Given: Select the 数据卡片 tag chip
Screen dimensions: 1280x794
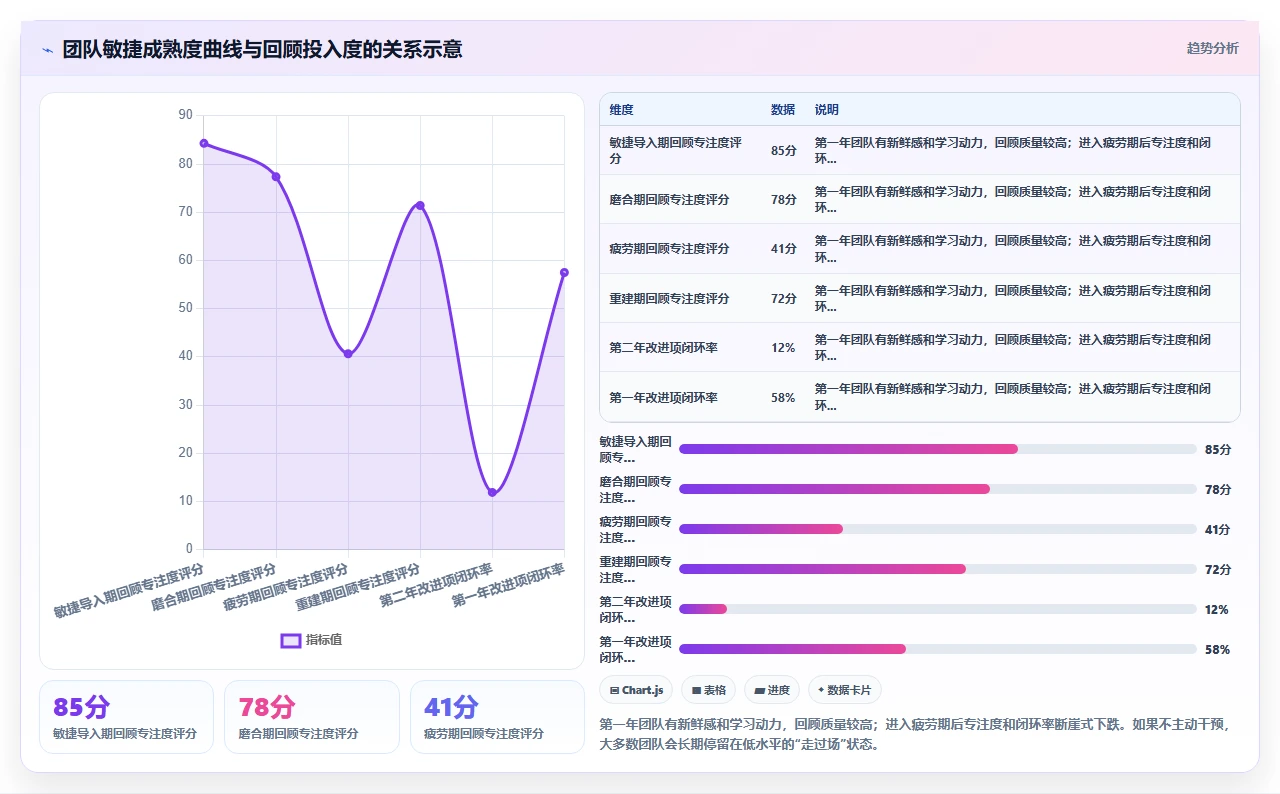Looking at the screenshot, I should tap(845, 690).
